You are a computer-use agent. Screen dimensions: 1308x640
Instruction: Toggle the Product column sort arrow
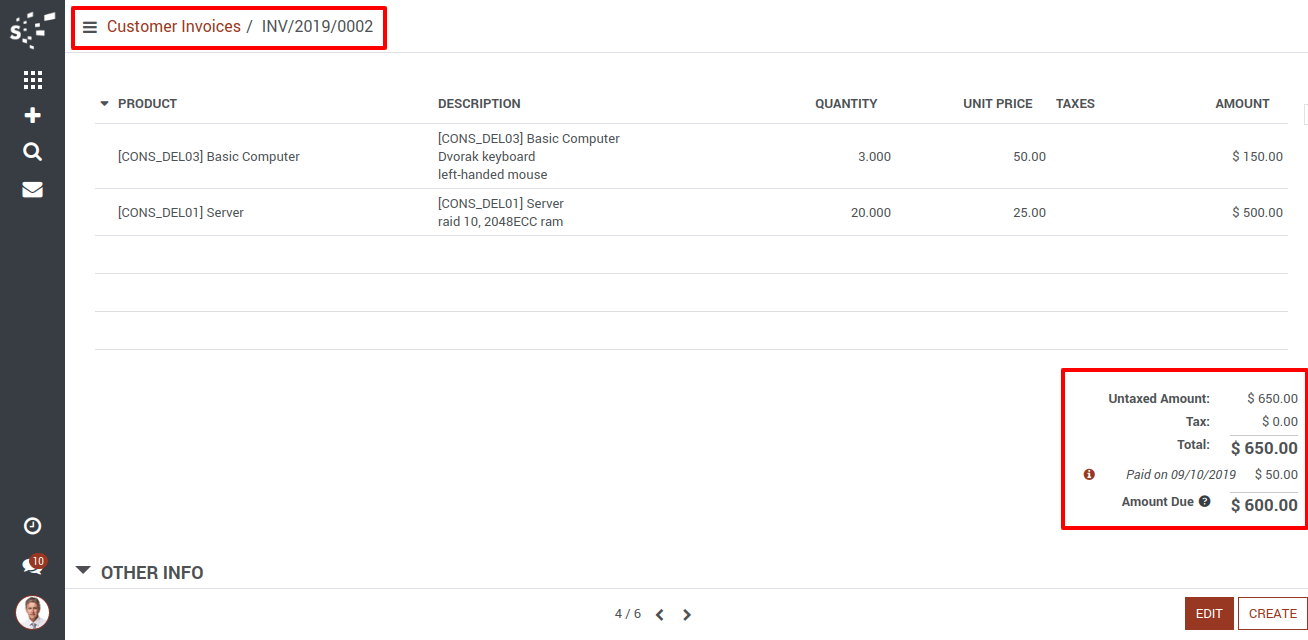coord(104,104)
